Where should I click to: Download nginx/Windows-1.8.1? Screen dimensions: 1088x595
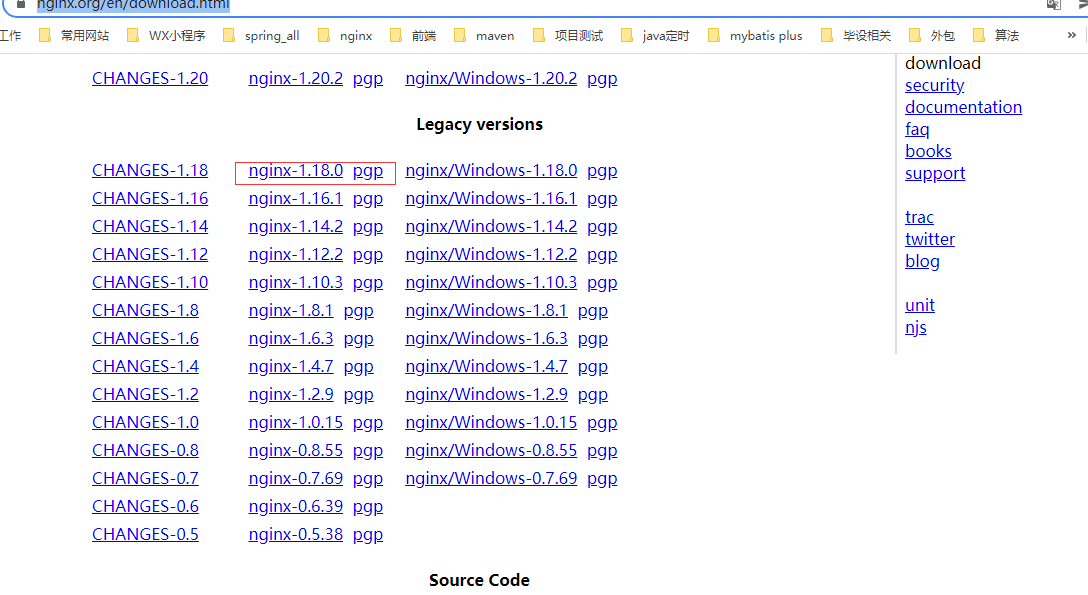tap(486, 311)
